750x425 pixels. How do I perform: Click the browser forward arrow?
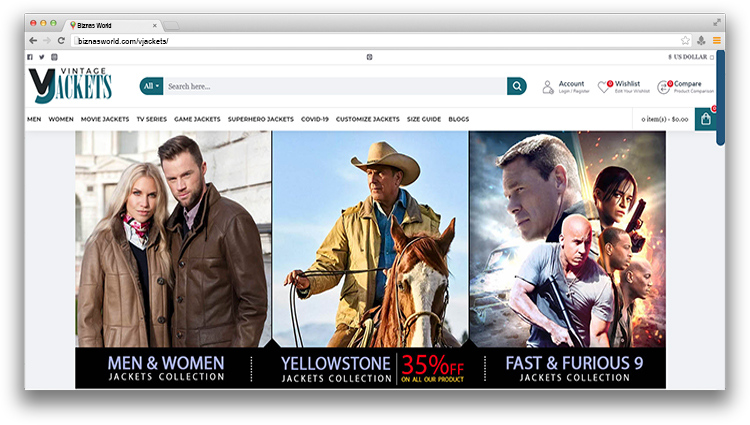coord(47,41)
